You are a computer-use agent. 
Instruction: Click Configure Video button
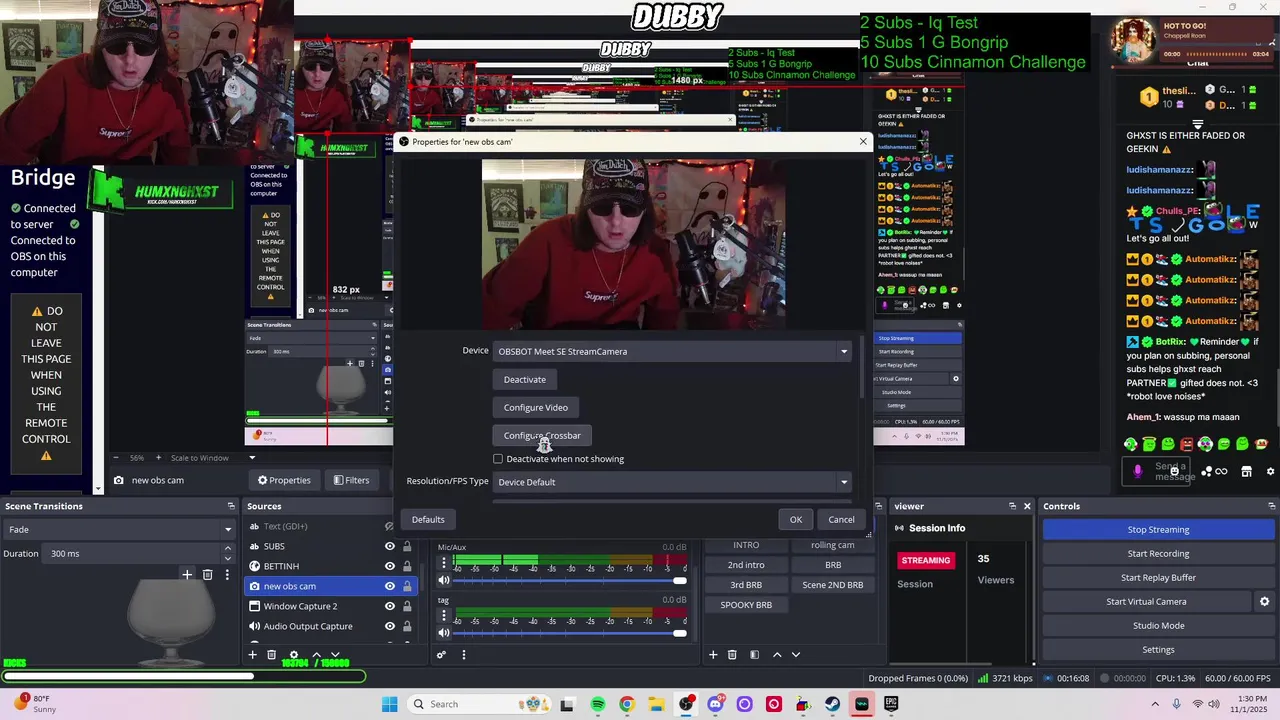point(536,408)
